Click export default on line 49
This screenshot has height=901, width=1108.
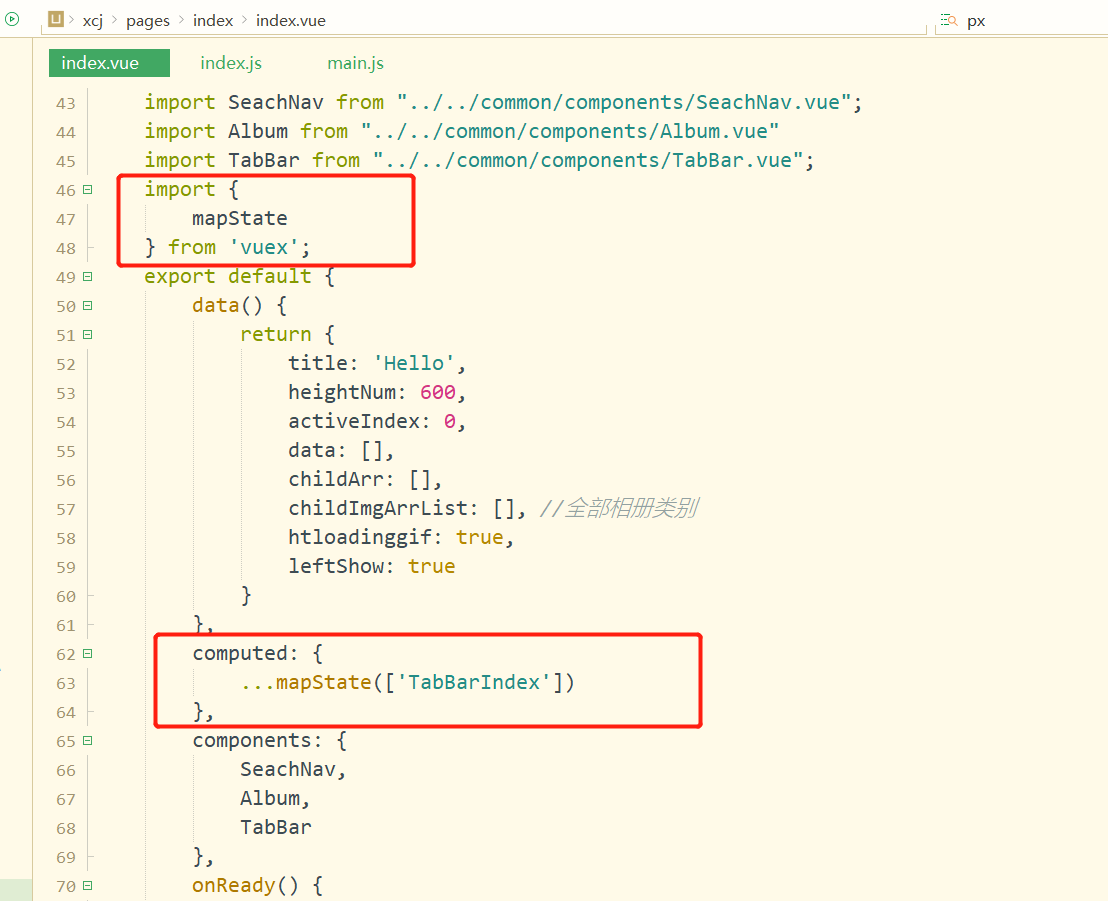[x=228, y=276]
